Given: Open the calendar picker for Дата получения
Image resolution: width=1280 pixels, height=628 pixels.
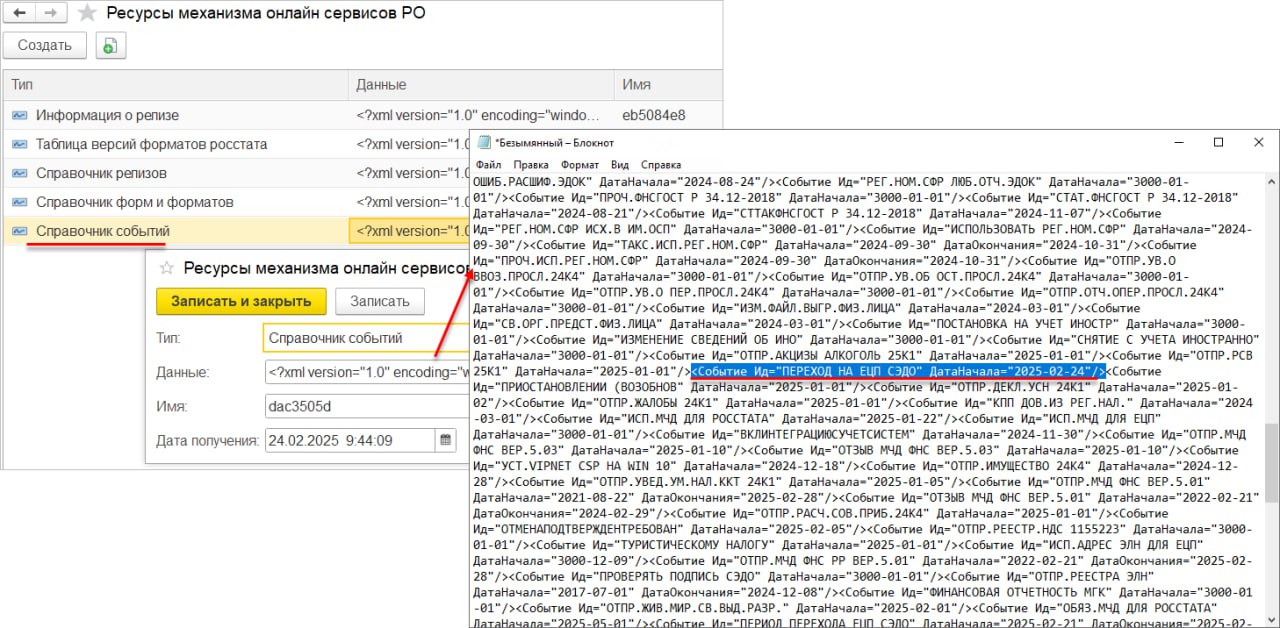Looking at the screenshot, I should 445,440.
